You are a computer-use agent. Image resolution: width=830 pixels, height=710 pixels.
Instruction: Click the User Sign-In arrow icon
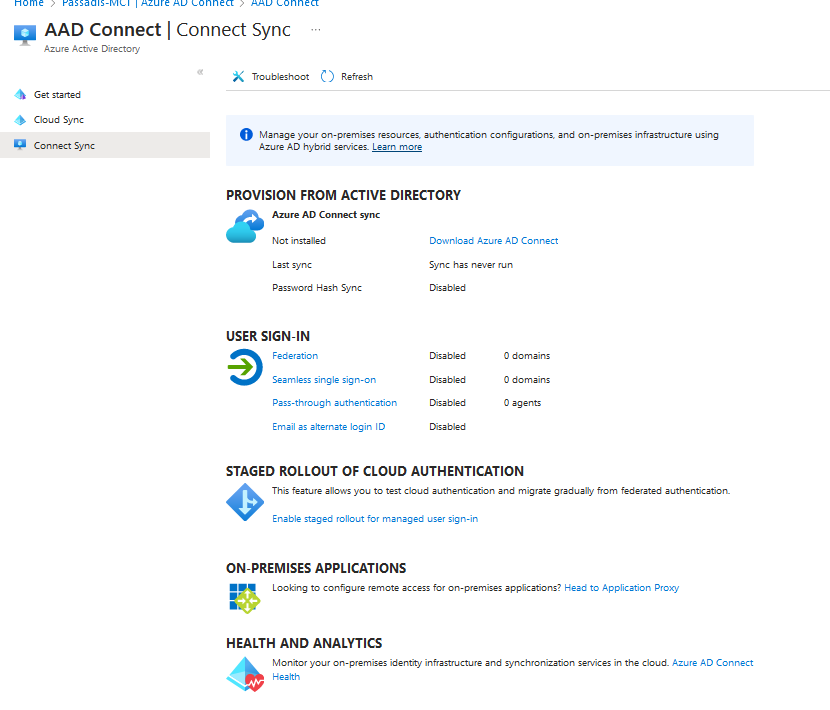point(245,367)
